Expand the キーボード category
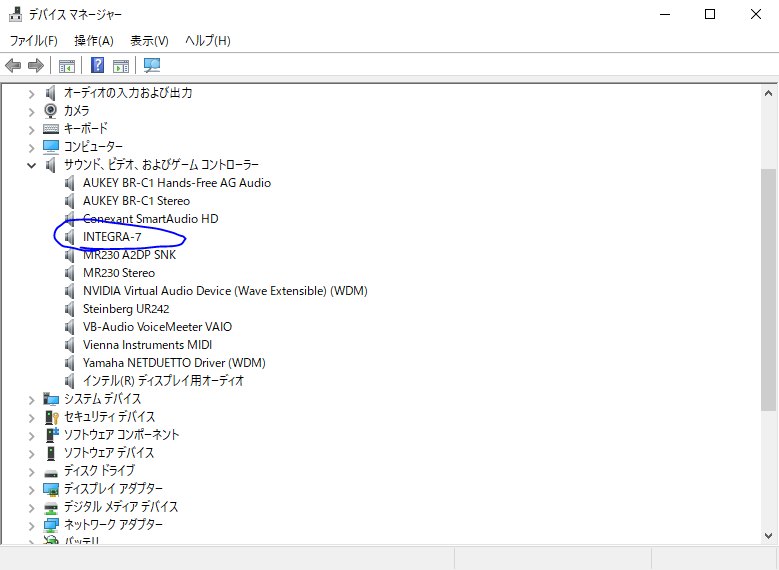Screen dimensions: 779x570 point(31,130)
